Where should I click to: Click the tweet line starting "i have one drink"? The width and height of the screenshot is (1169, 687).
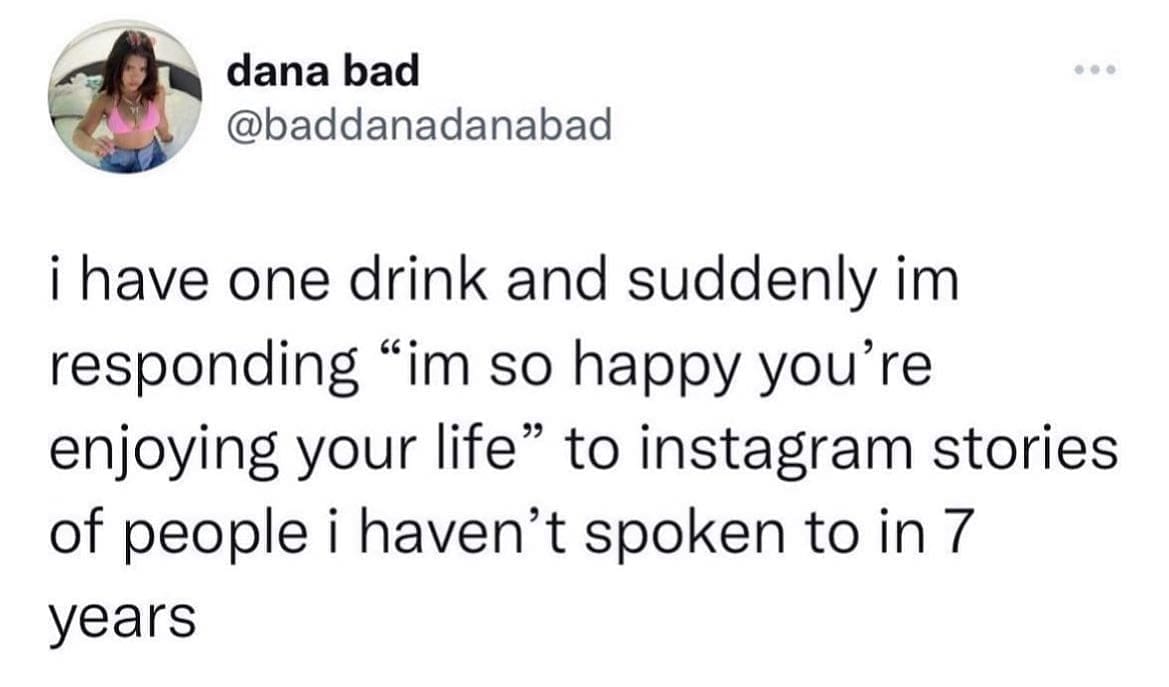coord(504,282)
